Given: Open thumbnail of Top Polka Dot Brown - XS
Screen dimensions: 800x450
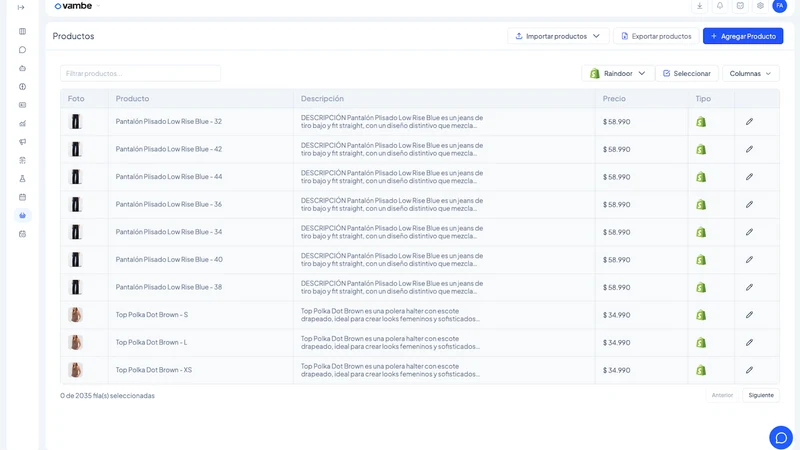Looking at the screenshot, I should [x=76, y=370].
